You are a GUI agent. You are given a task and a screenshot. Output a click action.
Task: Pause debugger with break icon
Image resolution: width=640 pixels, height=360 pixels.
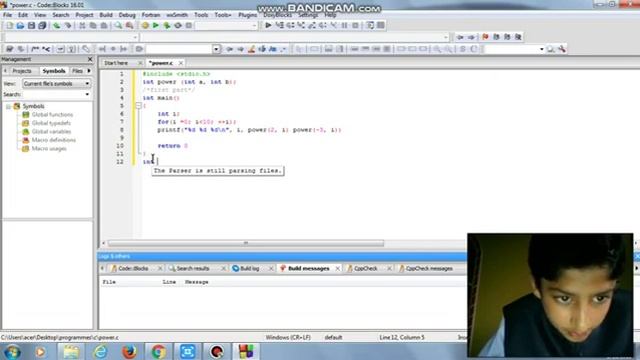(x=344, y=25)
